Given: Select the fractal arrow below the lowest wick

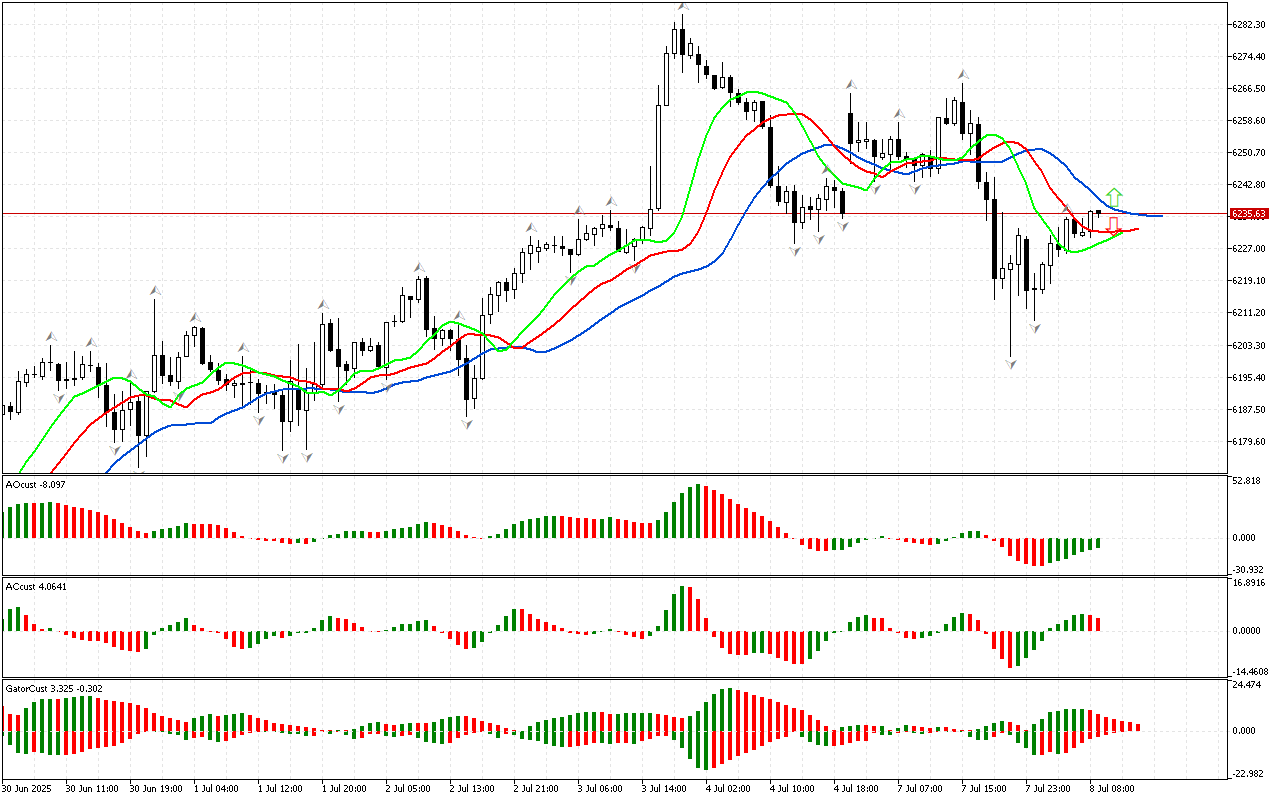Looking at the screenshot, I should [x=1012, y=366].
